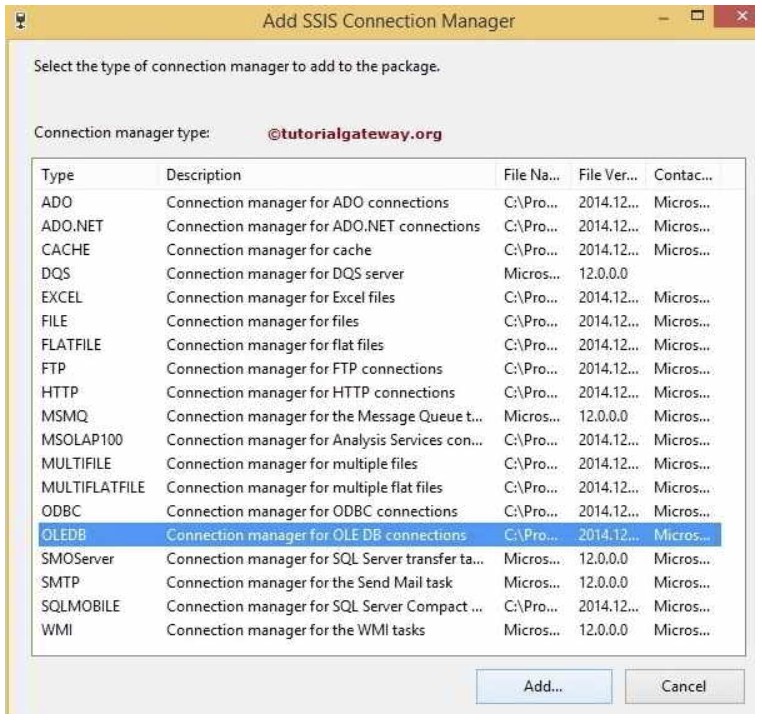The image size is (762, 721).
Task: Pick the OLEDB connection manager row
Action: click(379, 535)
